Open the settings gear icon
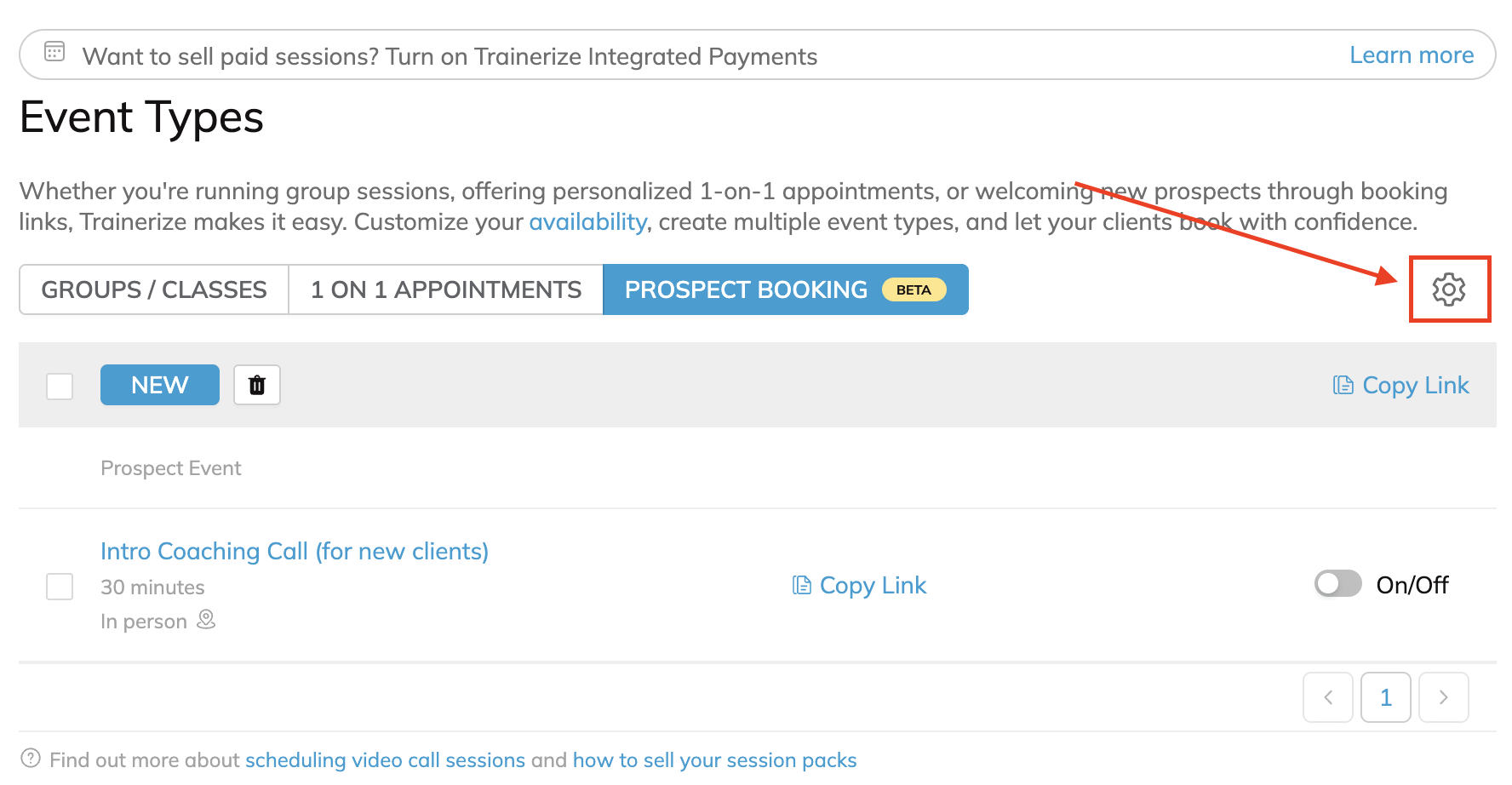The height and width of the screenshot is (785, 1512). [x=1449, y=289]
